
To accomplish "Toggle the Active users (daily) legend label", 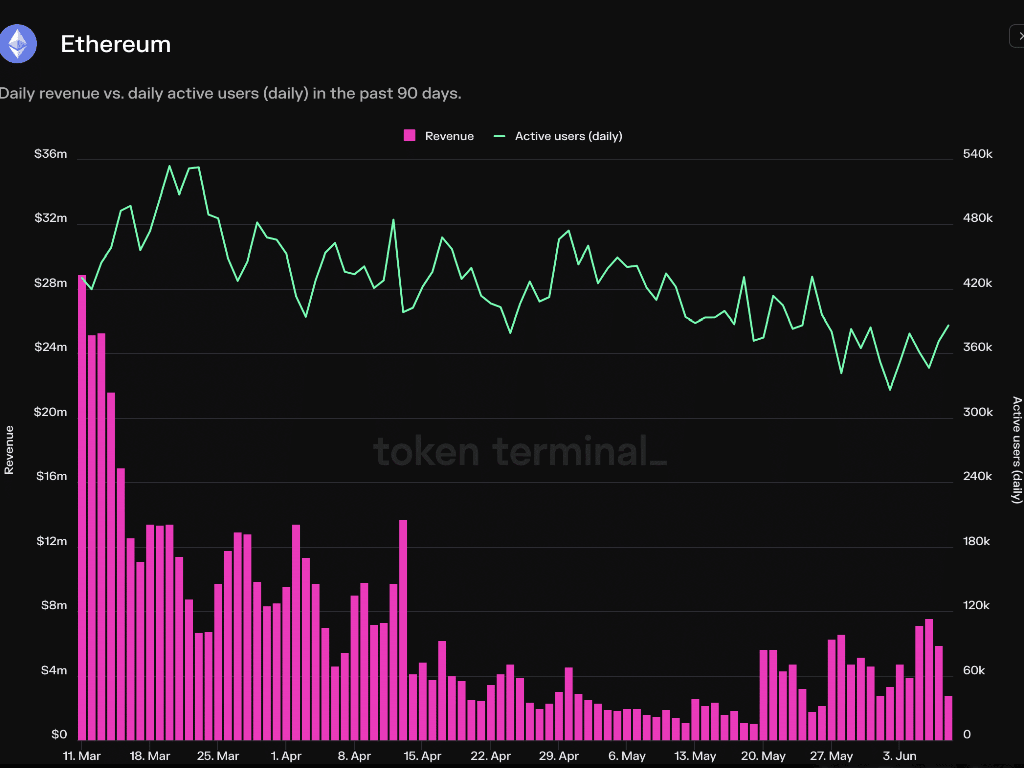I will (x=568, y=136).
